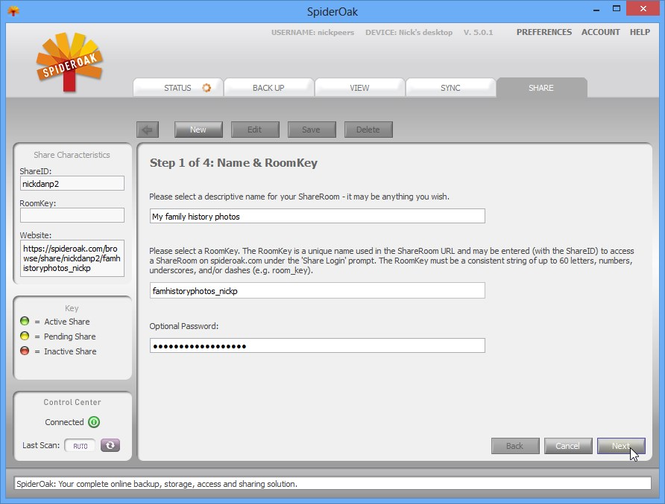This screenshot has width=665, height=504.
Task: Click the 'Last Scan:' label
Action: [41, 445]
